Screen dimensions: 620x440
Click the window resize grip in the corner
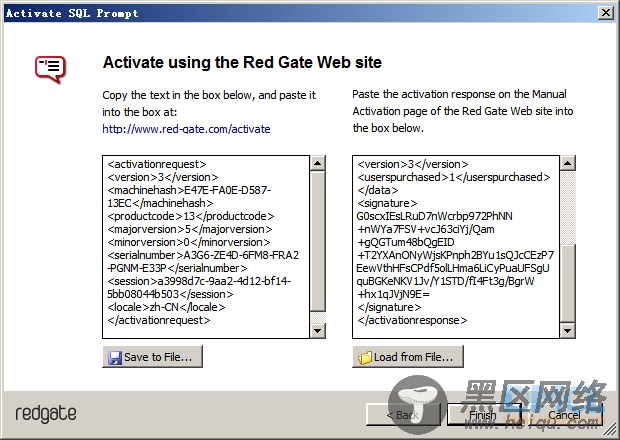pyautogui.click(x=611, y=431)
